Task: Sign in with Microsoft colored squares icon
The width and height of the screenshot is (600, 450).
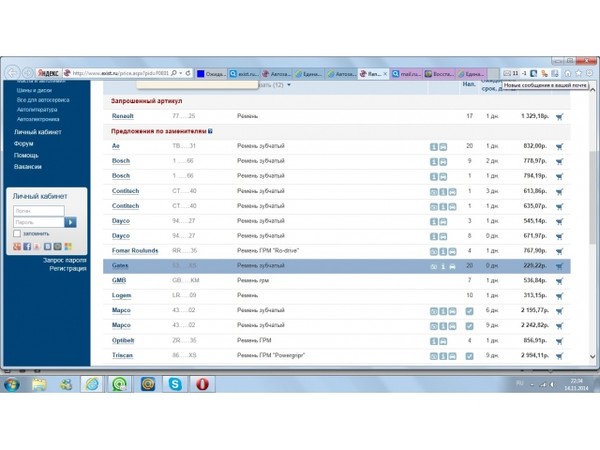Action: point(68,246)
